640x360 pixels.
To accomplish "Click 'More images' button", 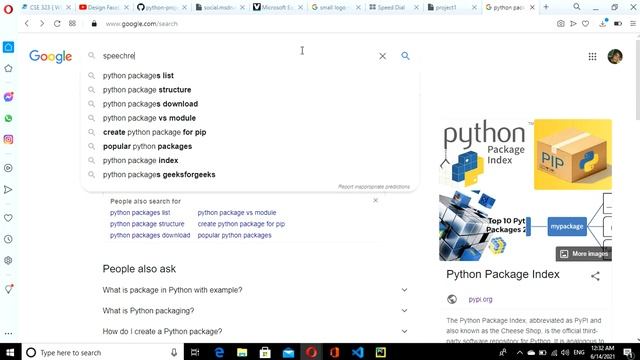I will coord(584,253).
